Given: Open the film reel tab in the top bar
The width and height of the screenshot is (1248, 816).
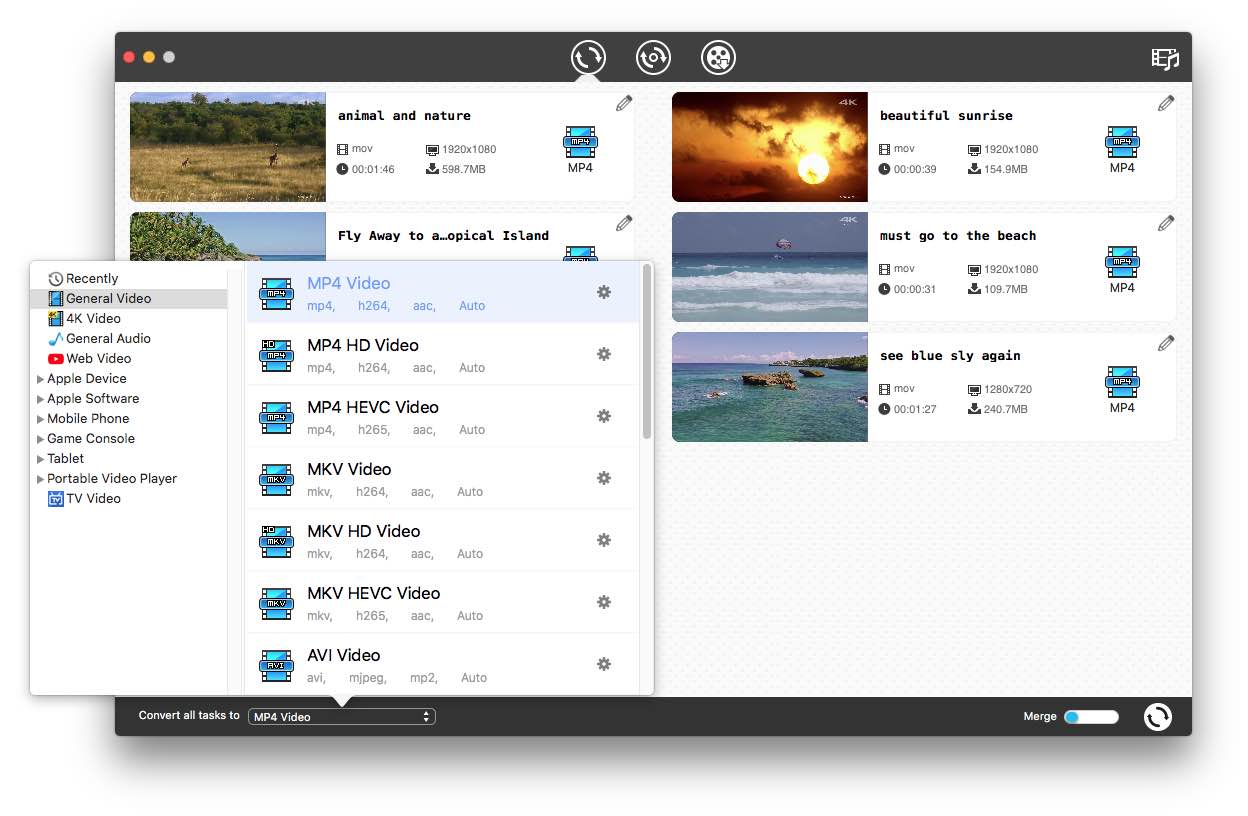Looking at the screenshot, I should point(718,57).
